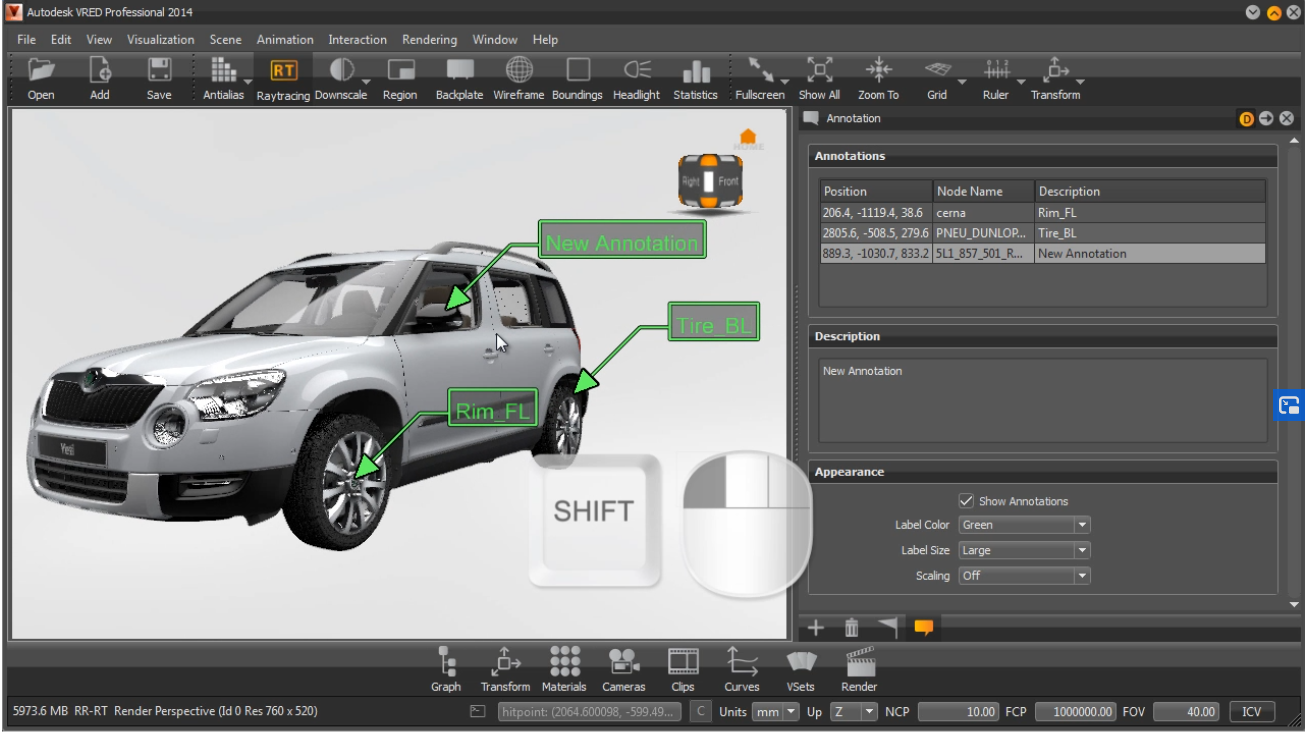Save the scene using the Save icon
1305x733 pixels.
(x=159, y=70)
